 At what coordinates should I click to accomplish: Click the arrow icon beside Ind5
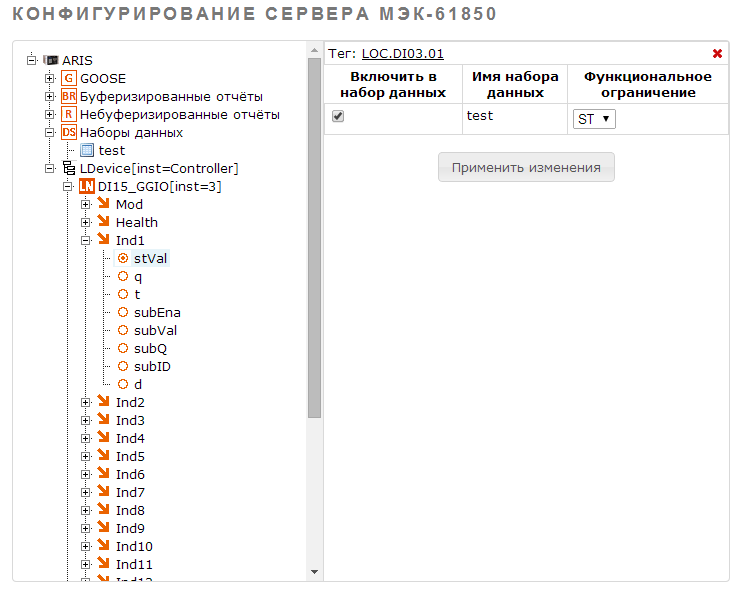[104, 455]
